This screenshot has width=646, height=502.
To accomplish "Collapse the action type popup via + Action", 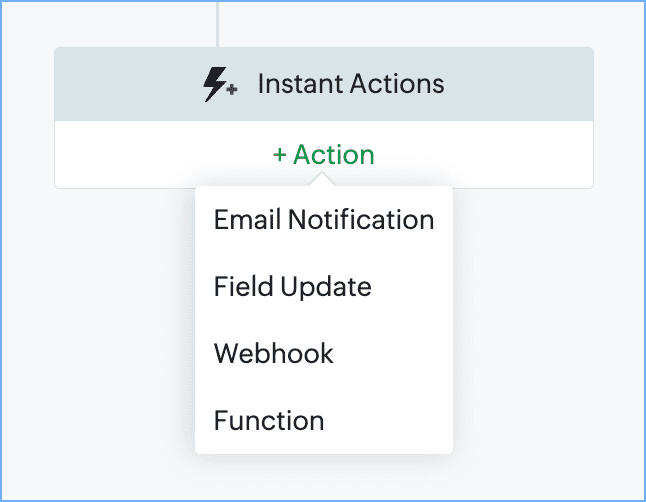I will 324,155.
